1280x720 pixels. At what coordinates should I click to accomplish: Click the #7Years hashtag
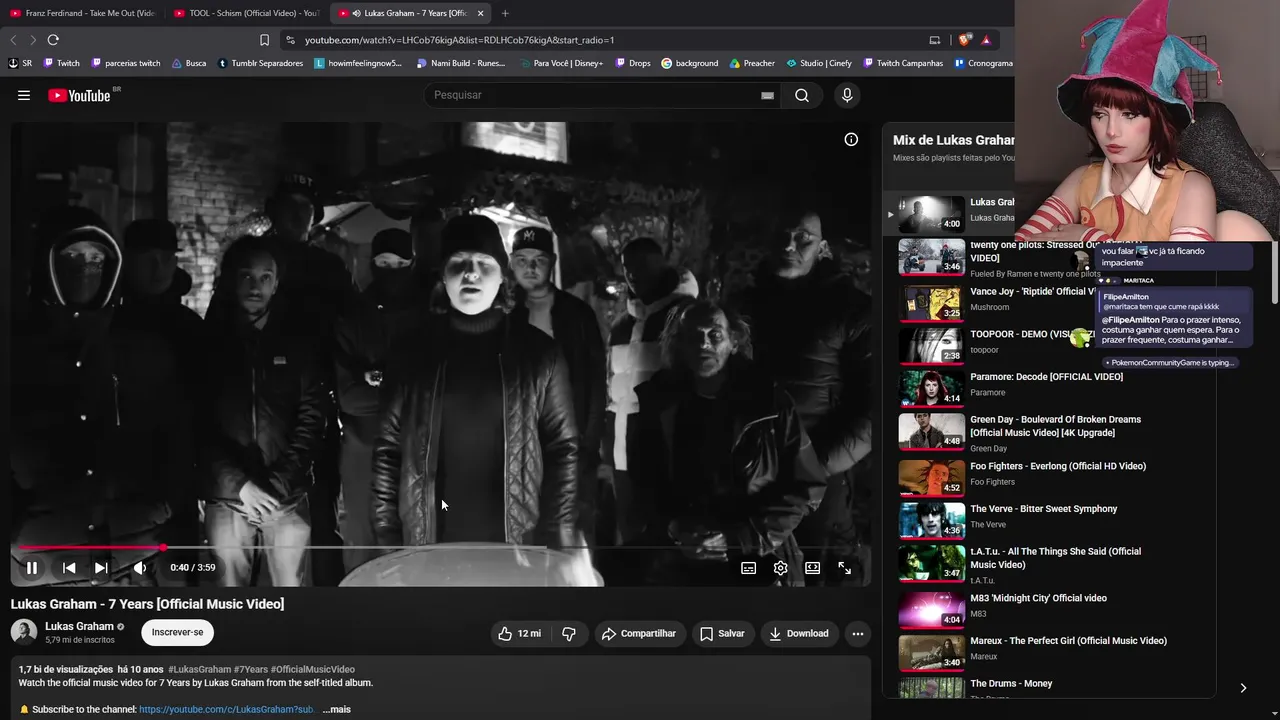tap(250, 669)
